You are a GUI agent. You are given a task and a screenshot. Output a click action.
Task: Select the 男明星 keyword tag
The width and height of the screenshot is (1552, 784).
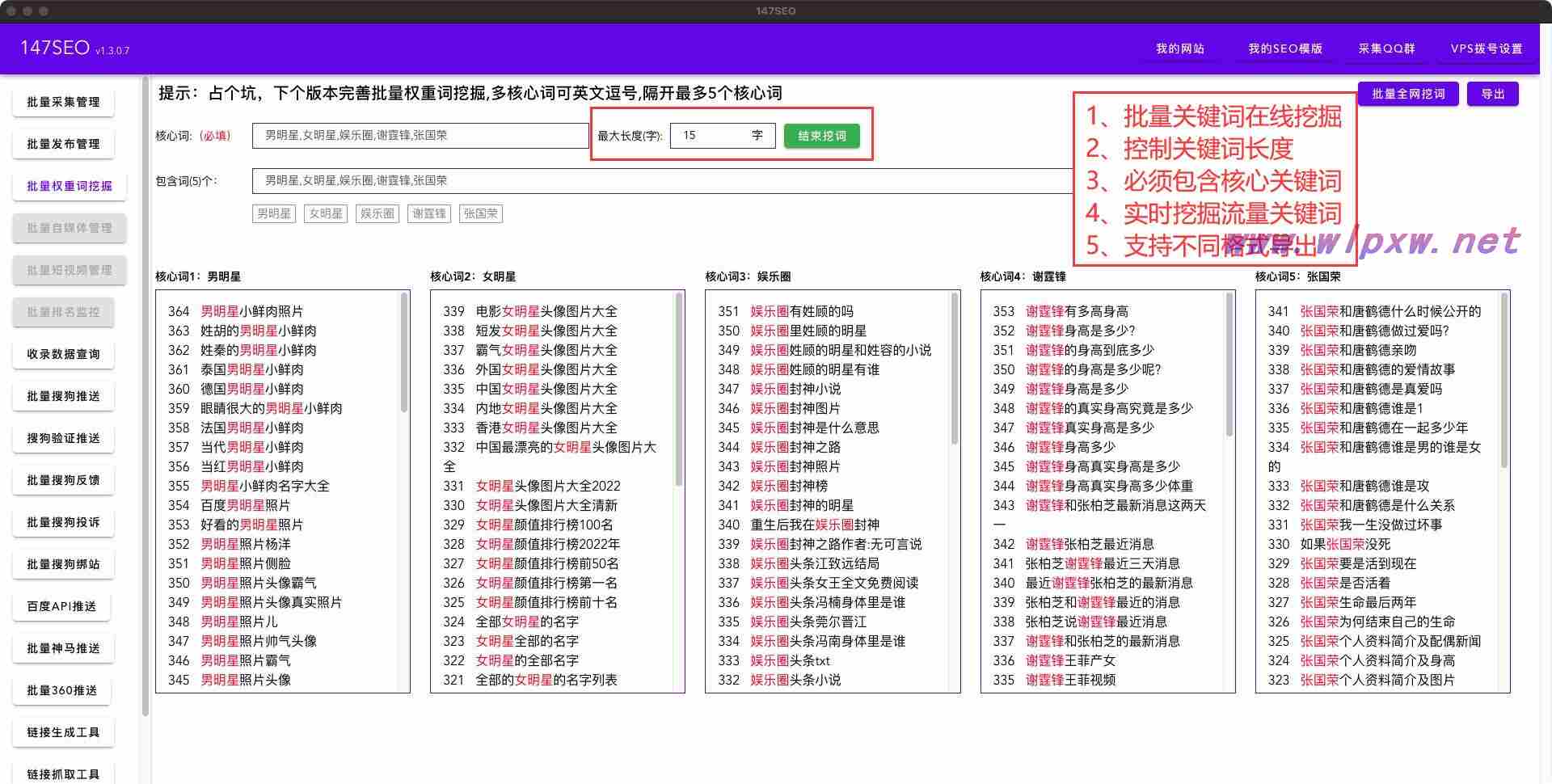point(274,213)
